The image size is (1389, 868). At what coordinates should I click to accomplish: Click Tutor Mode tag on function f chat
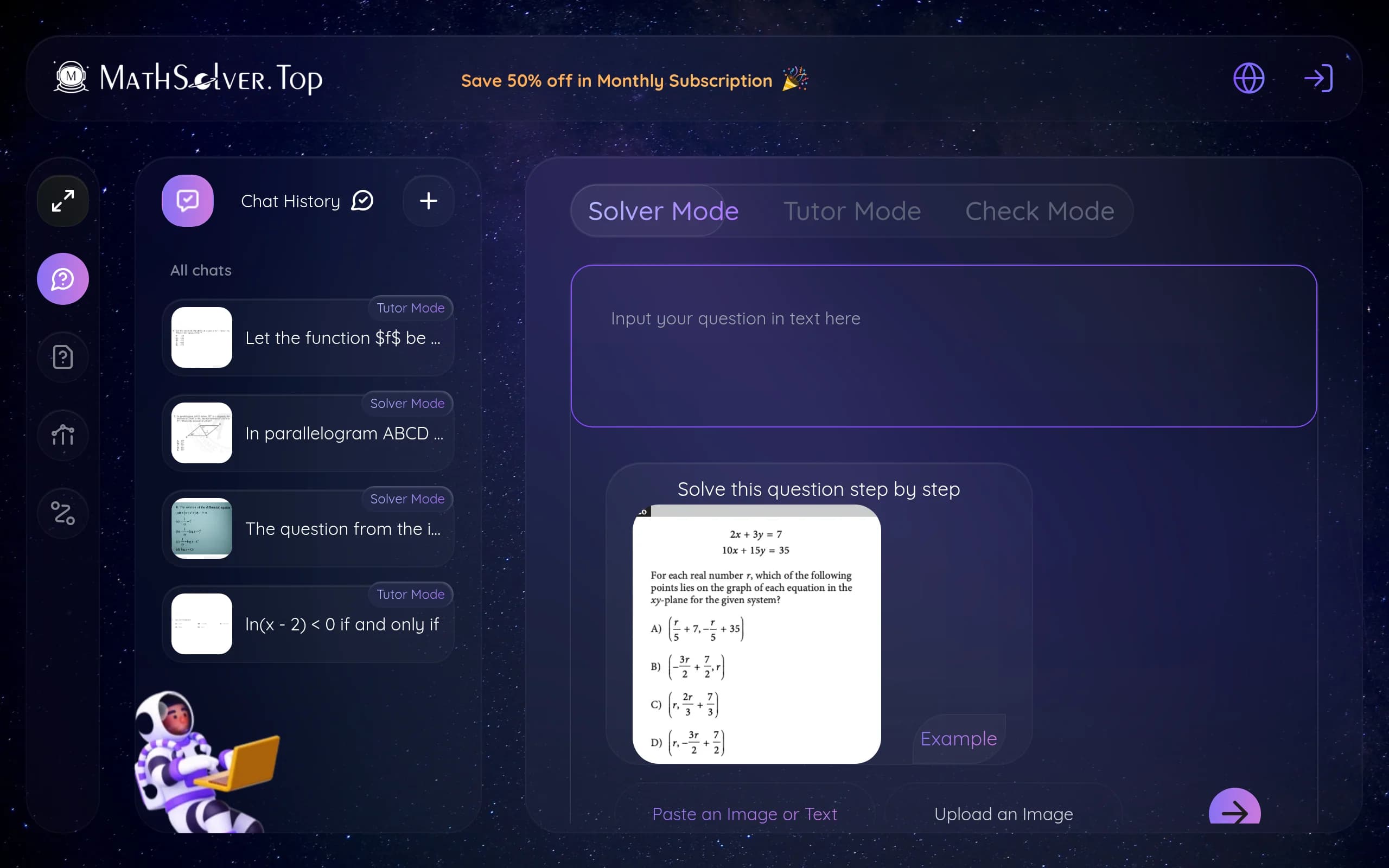click(x=410, y=308)
